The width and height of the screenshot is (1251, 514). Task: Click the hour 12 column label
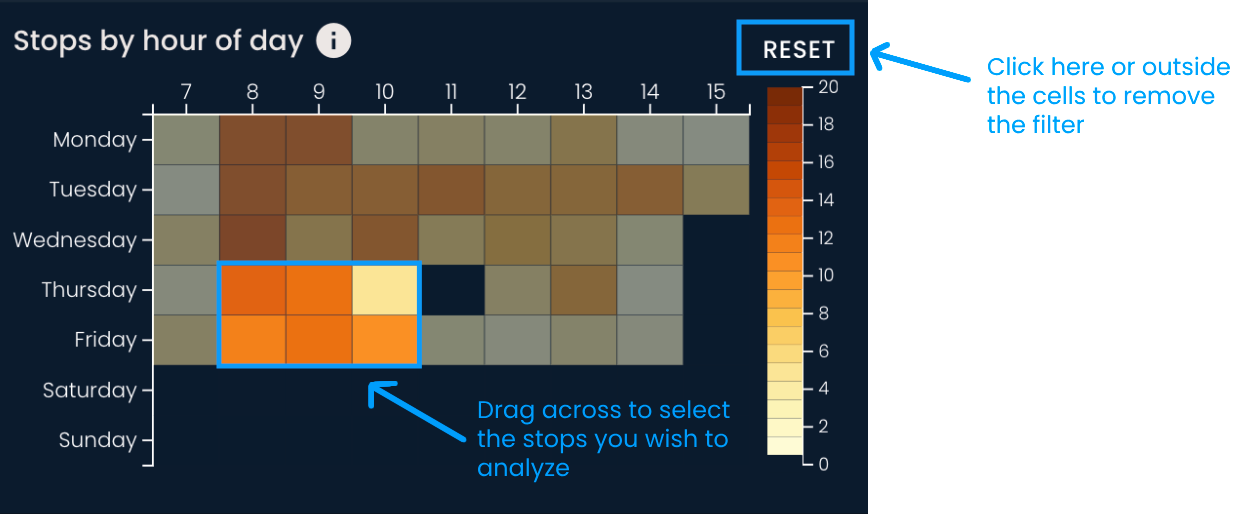pos(517,92)
